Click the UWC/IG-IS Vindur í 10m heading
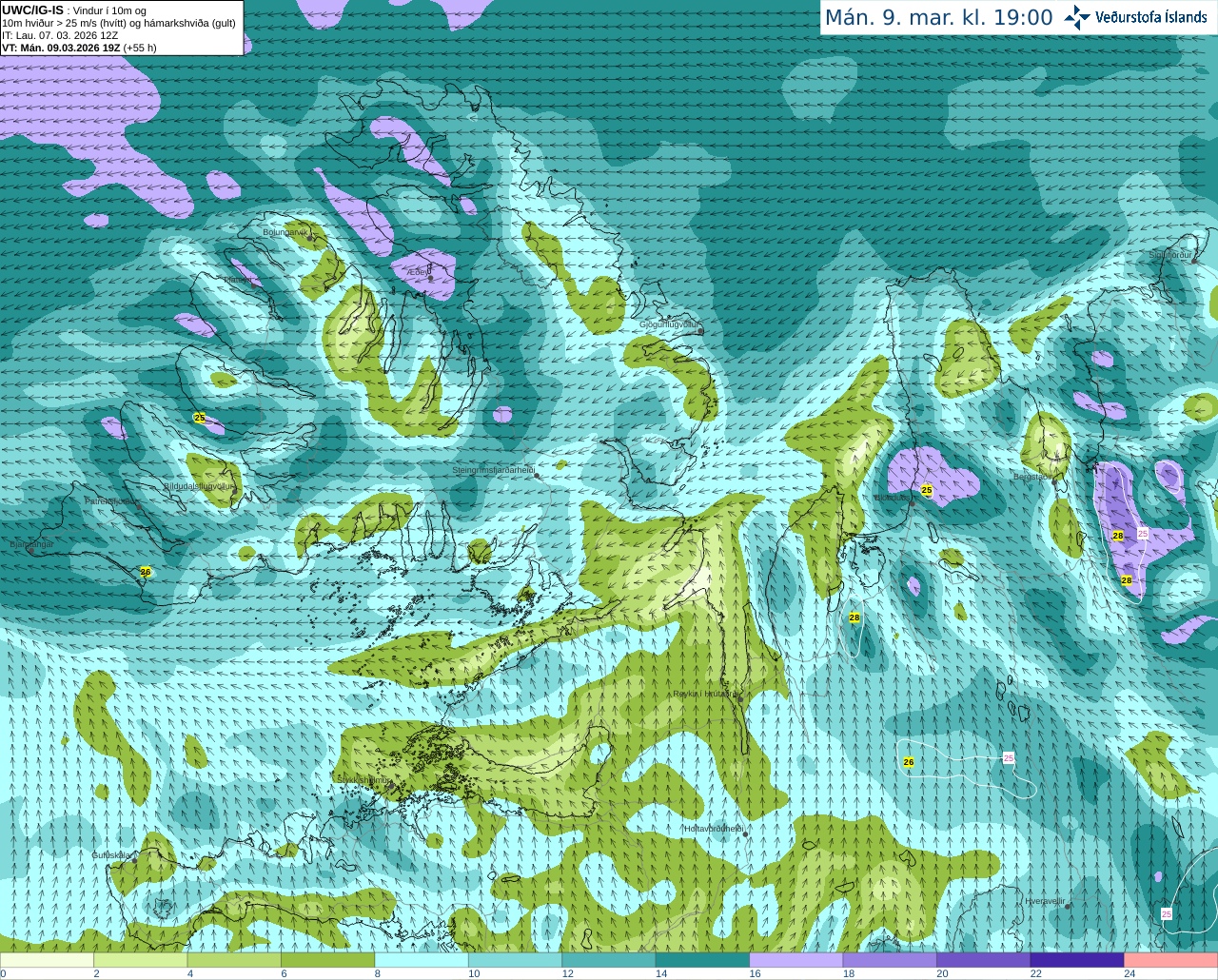This screenshot has width=1218, height=980. click(x=74, y=10)
